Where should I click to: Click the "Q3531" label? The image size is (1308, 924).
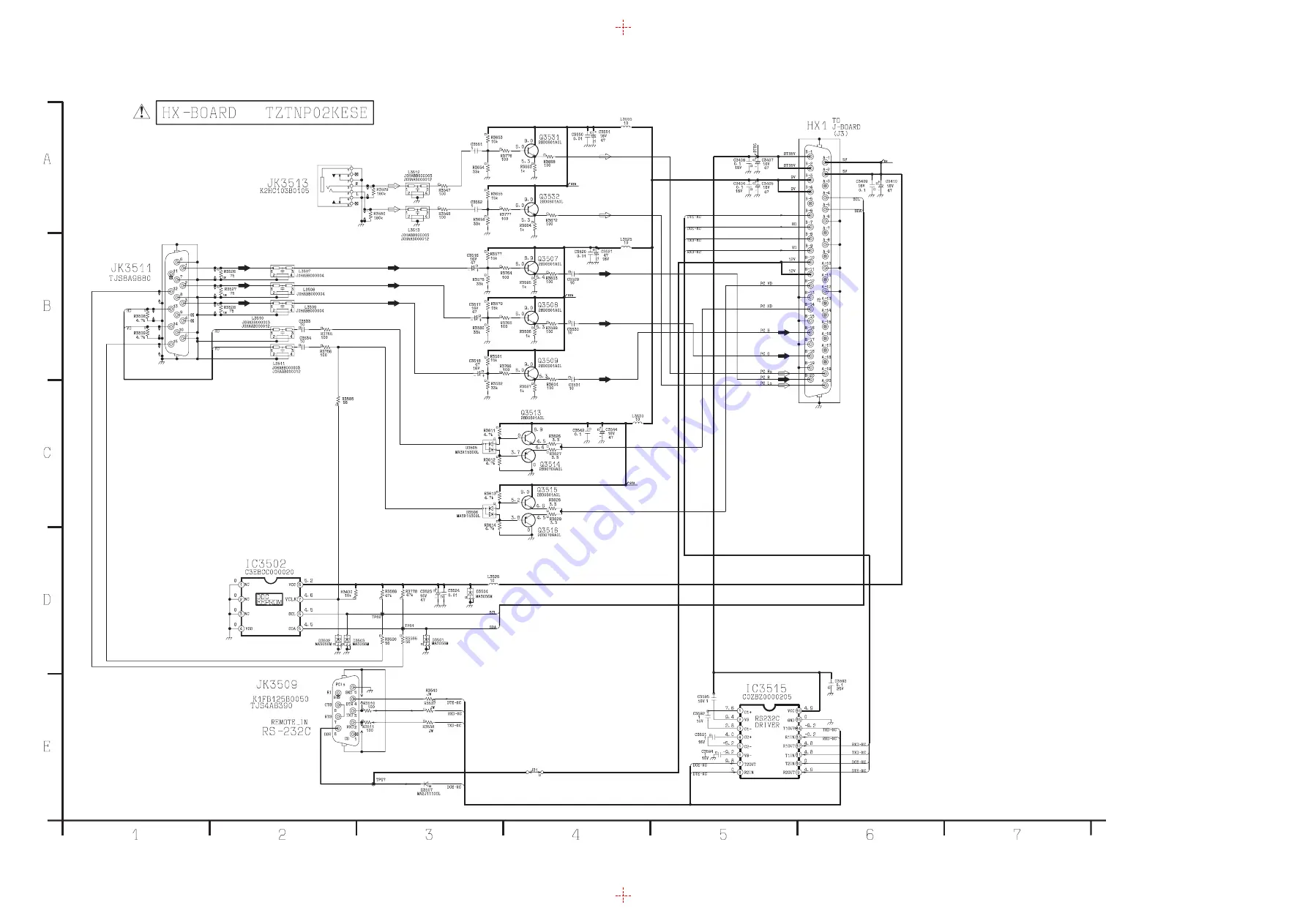pyautogui.click(x=549, y=138)
